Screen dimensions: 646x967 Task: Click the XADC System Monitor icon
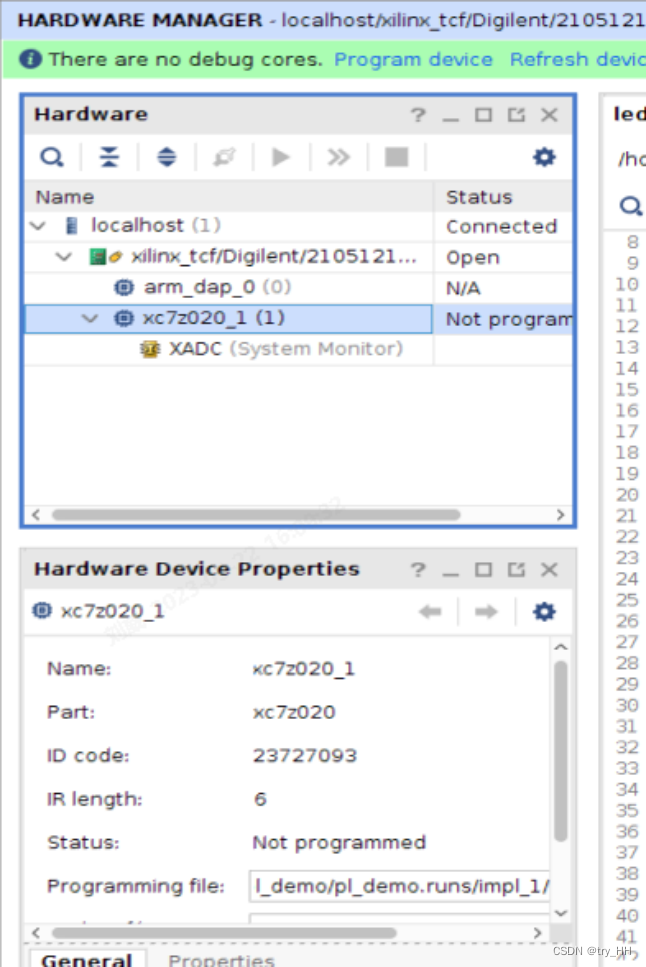pyautogui.click(x=150, y=349)
